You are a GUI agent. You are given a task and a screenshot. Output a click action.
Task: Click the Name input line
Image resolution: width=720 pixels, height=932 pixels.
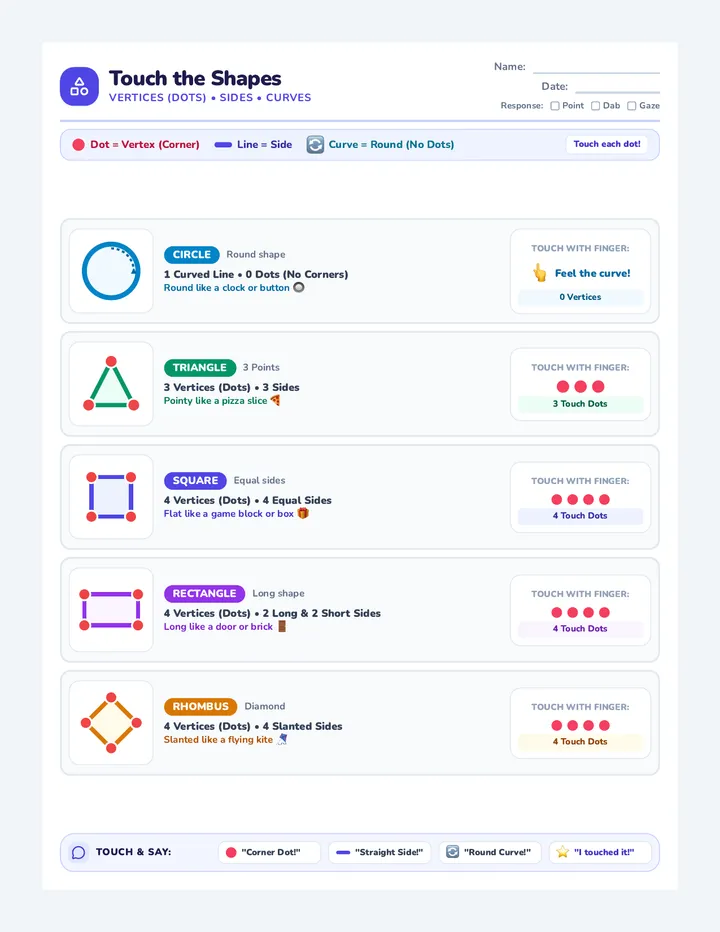pyautogui.click(x=596, y=67)
